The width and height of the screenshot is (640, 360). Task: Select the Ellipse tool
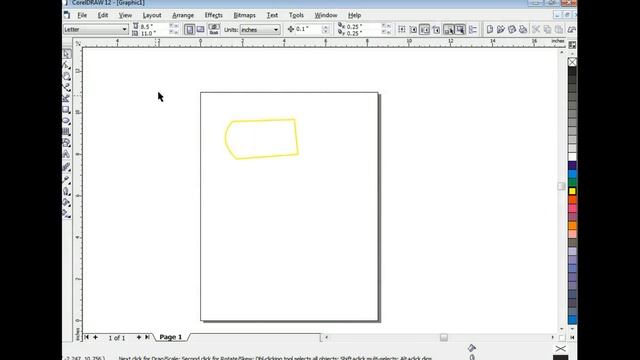point(67,121)
